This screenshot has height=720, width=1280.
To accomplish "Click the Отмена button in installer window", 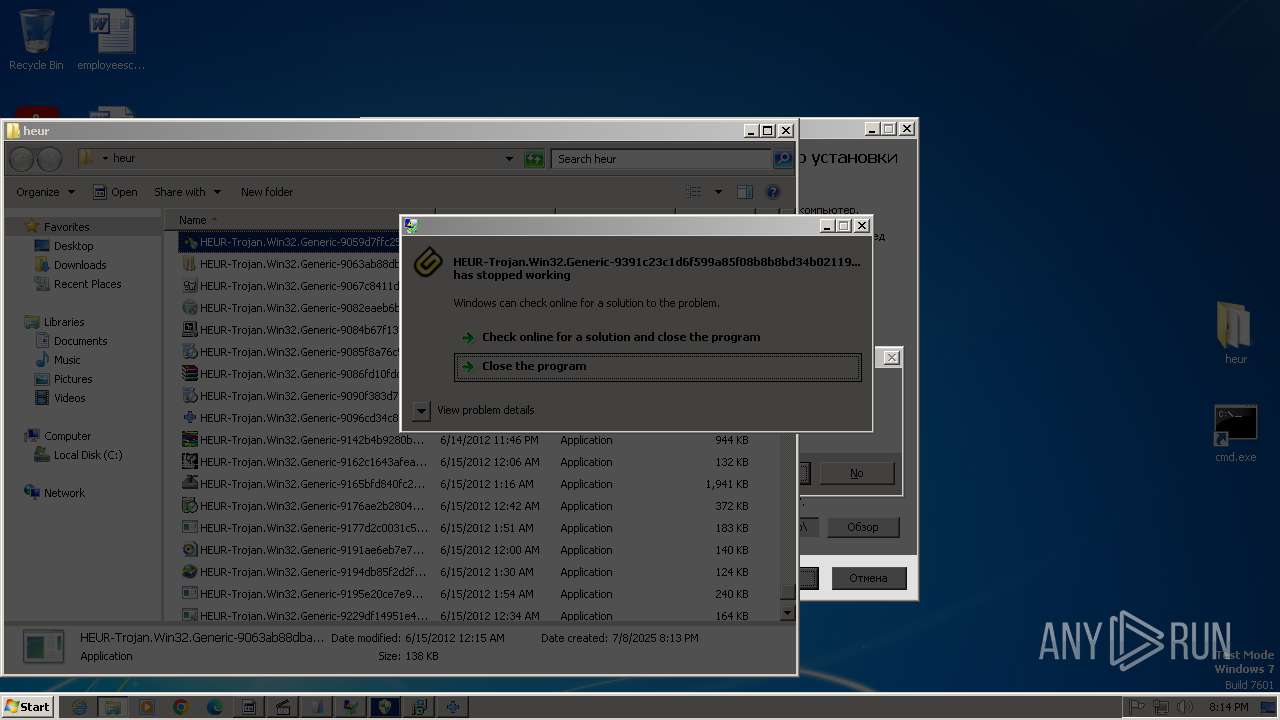I will point(868,578).
